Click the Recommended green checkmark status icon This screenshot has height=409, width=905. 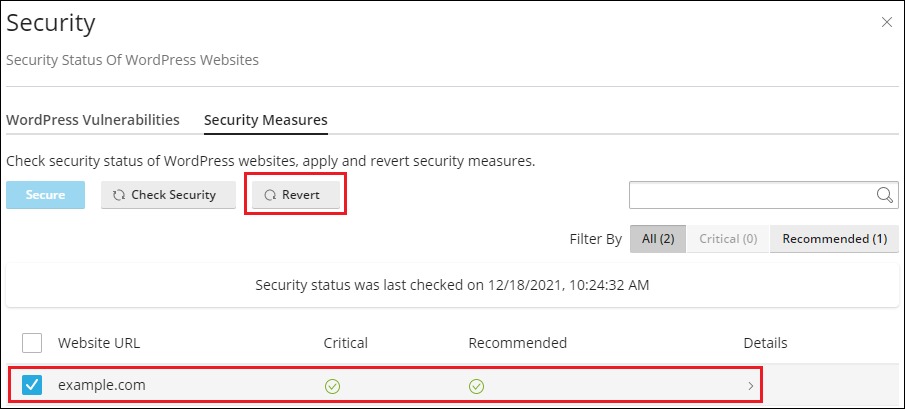(x=477, y=385)
